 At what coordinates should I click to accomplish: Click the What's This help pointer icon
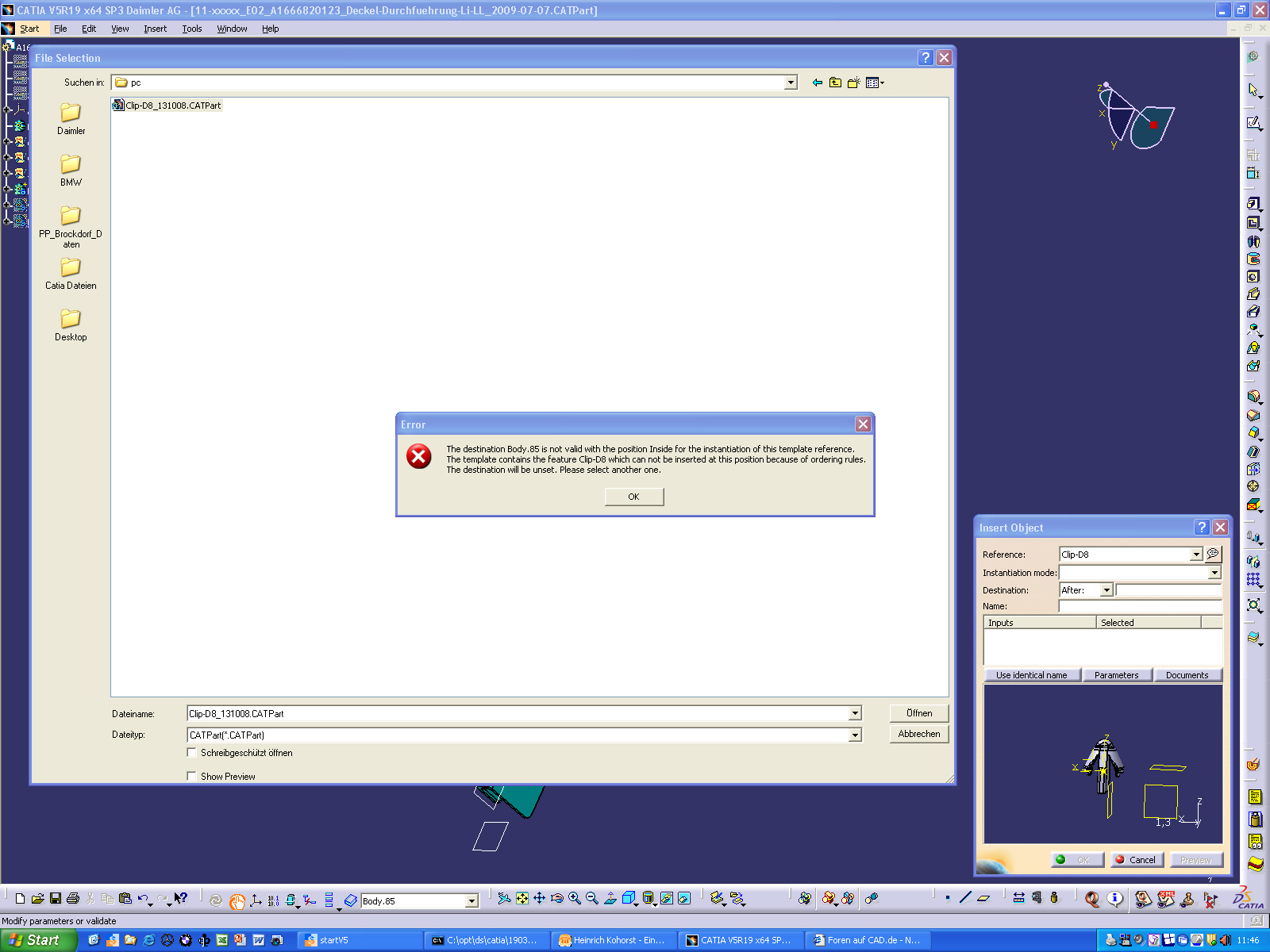tap(181, 899)
